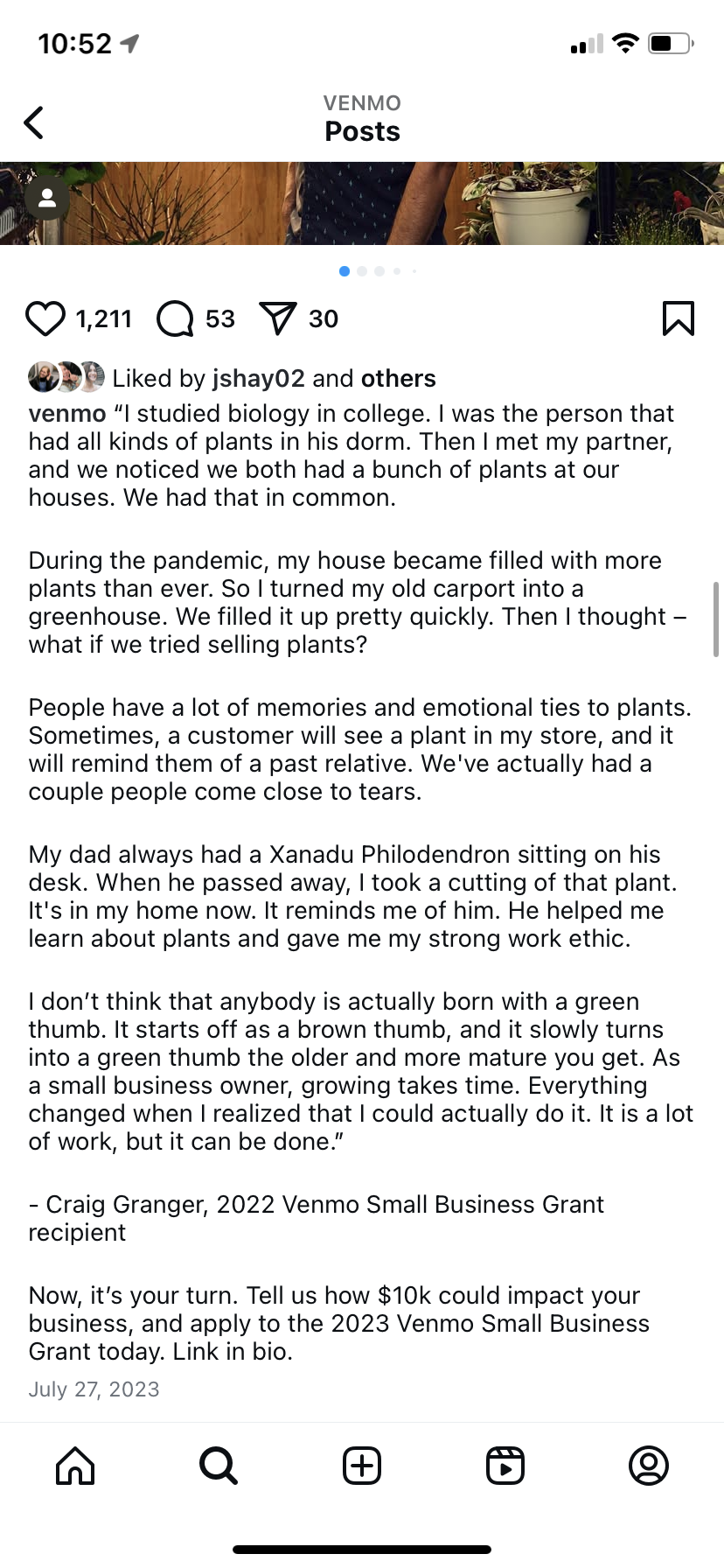Image resolution: width=724 pixels, height=1568 pixels.
Task: Open the venmo username in the caption
Action: pos(67,413)
